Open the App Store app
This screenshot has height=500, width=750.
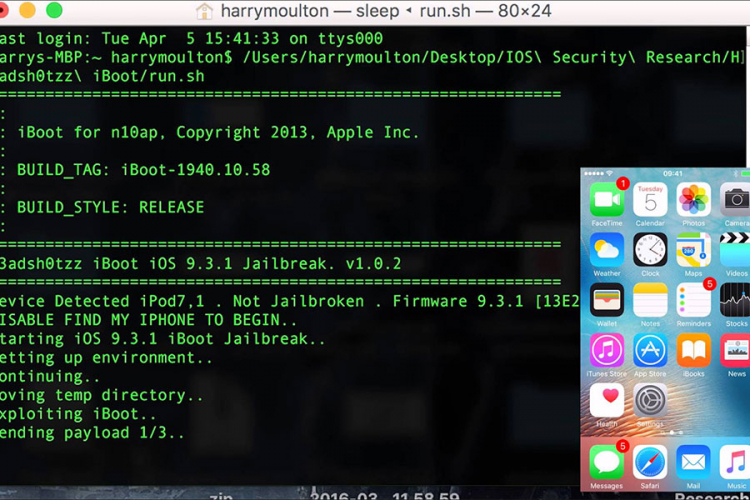coord(650,350)
